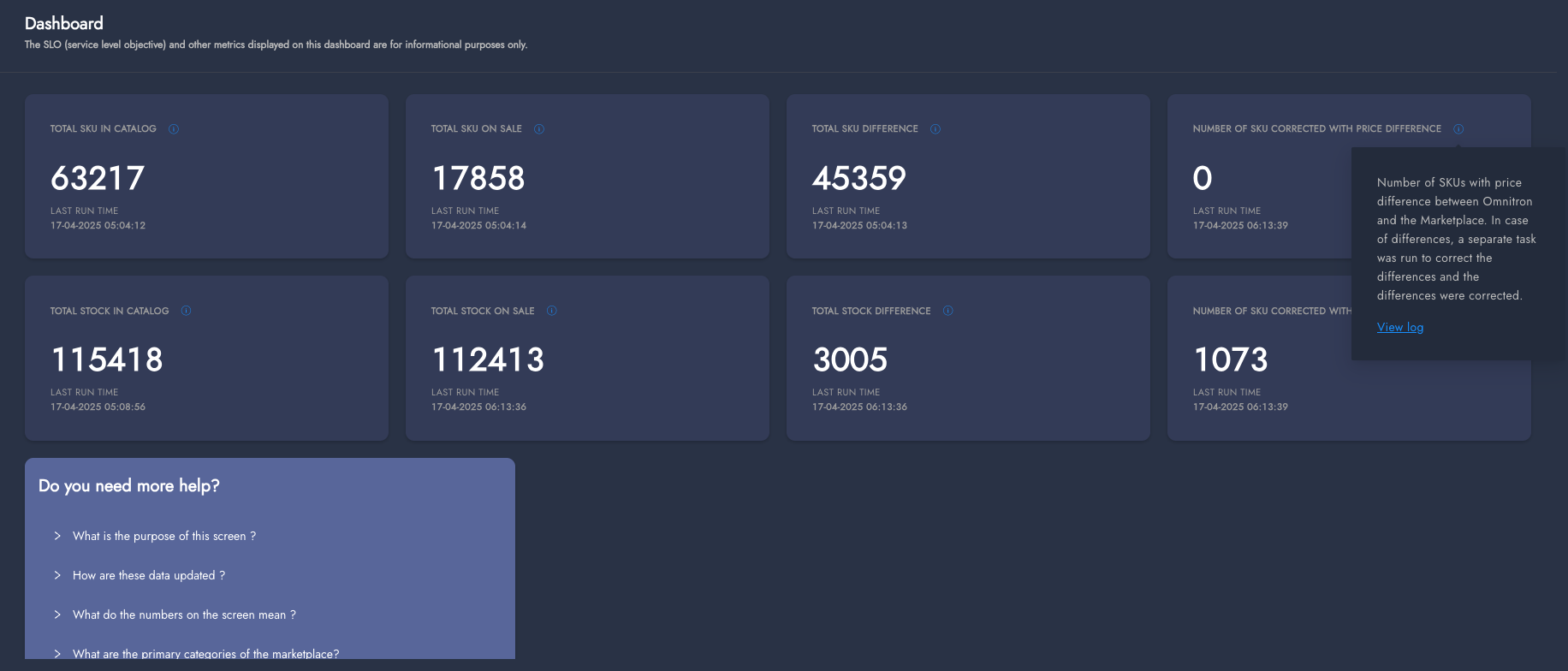The height and width of the screenshot is (671, 1568).
Task: Expand "What do the numbers on the screen mean"
Action: (183, 615)
